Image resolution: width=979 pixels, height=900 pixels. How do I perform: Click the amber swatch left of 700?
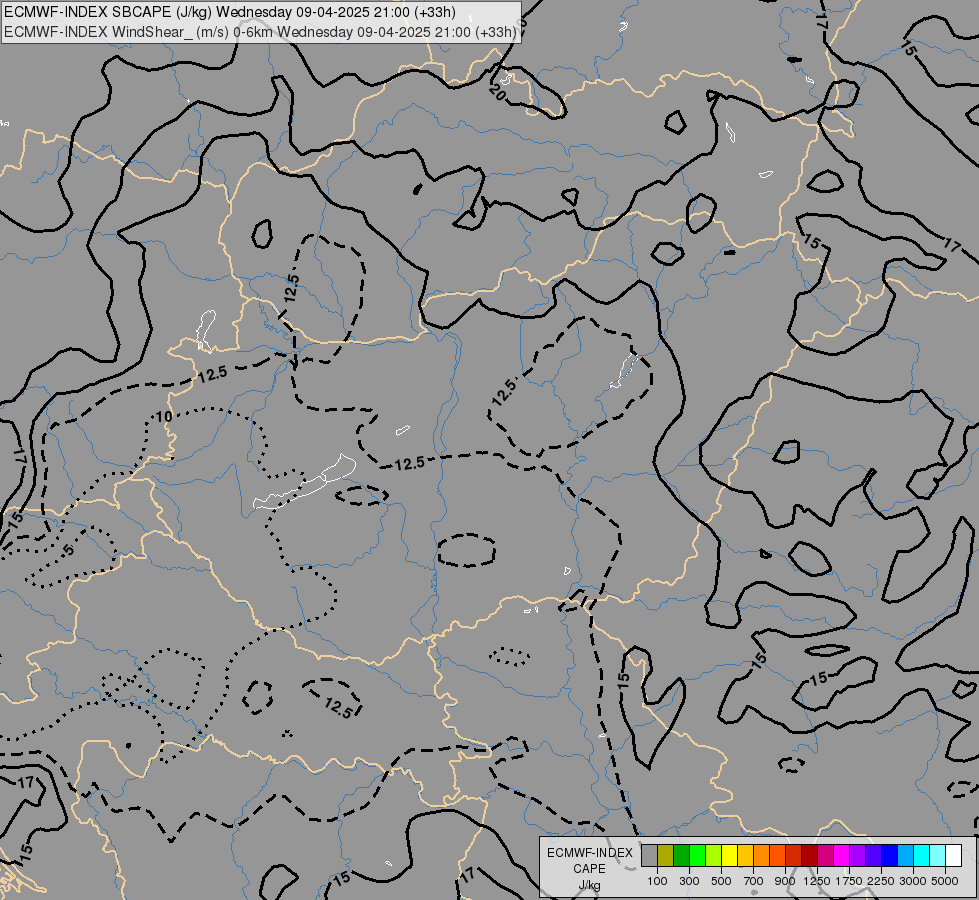[x=745, y=856]
